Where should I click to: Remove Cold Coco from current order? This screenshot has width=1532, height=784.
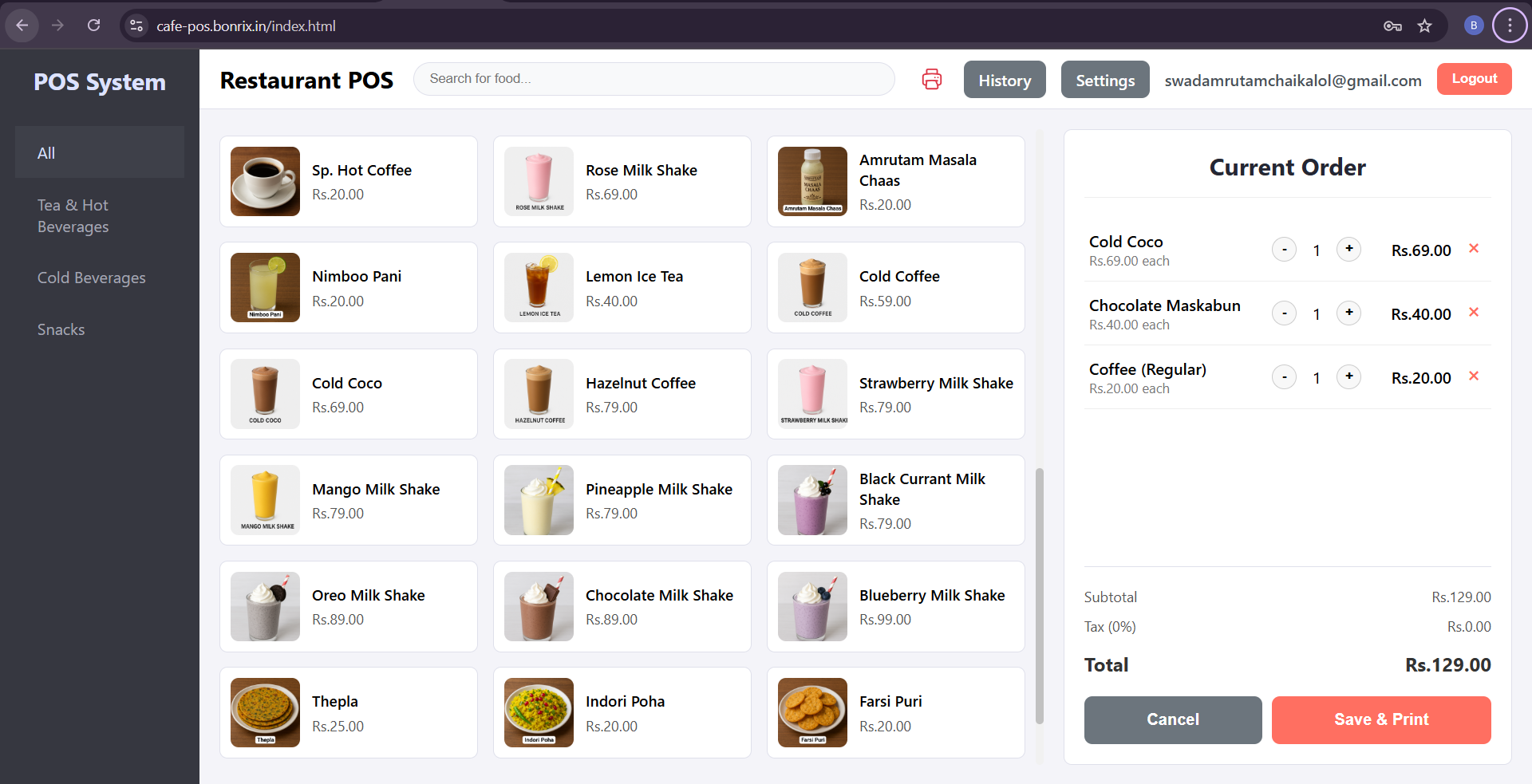(1474, 249)
